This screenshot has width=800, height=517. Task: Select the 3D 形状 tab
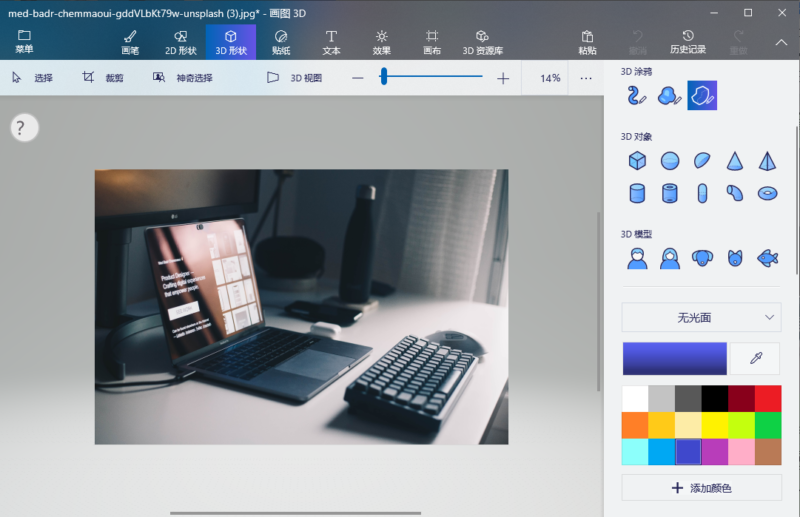[x=231, y=42]
